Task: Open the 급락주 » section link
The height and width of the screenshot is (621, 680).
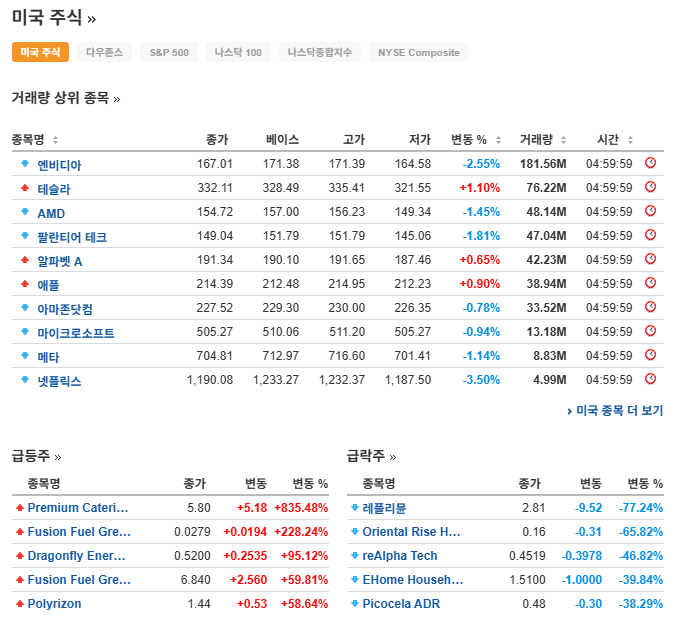Action: coord(372,456)
